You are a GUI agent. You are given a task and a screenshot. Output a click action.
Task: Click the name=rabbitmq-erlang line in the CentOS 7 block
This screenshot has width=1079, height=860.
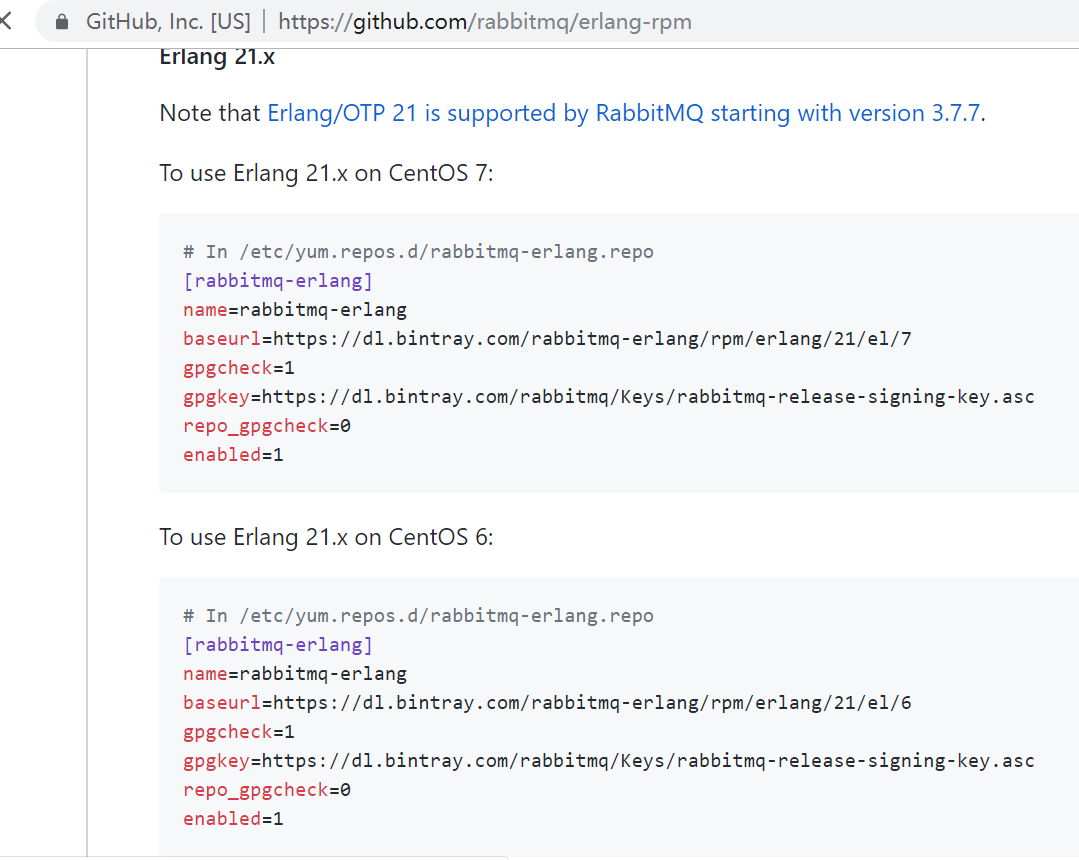(295, 309)
